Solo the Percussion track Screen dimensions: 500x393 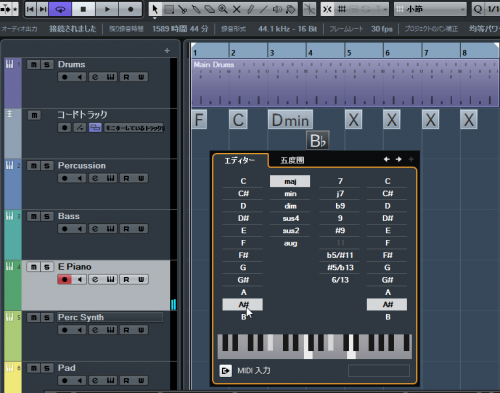47,166
